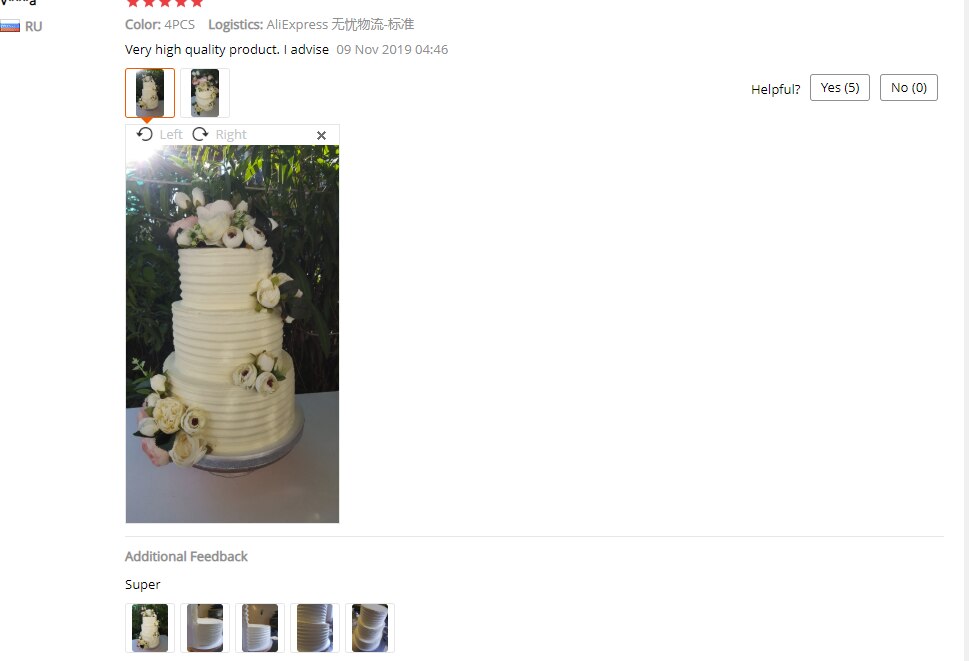Click the five-star rating icons
The image size is (969, 661).
[x=164, y=3]
